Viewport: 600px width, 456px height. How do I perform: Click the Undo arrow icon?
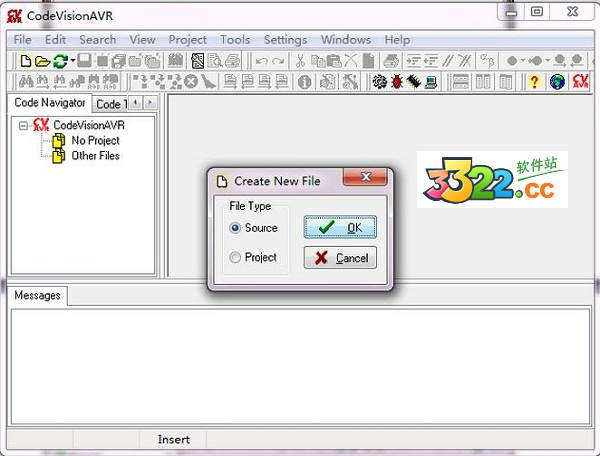(x=261, y=61)
